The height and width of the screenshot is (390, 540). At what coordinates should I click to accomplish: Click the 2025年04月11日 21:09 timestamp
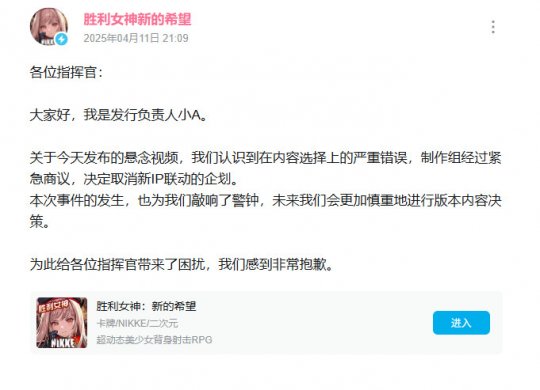[136, 38]
